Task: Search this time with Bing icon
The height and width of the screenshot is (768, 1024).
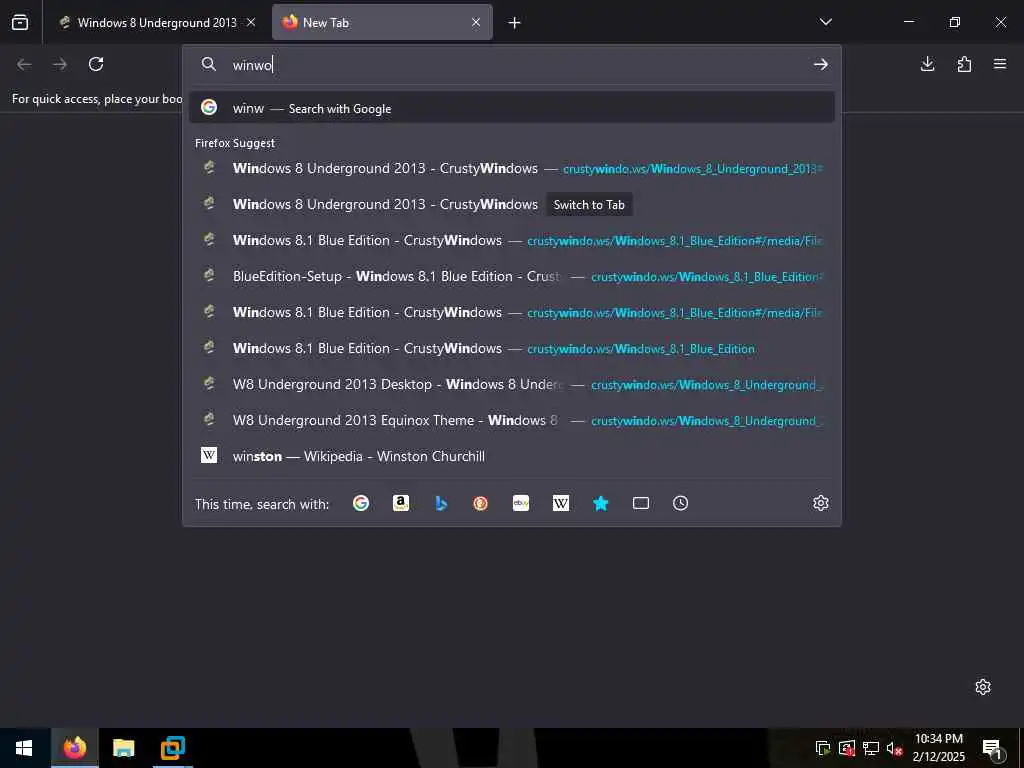Action: pyautogui.click(x=441, y=503)
